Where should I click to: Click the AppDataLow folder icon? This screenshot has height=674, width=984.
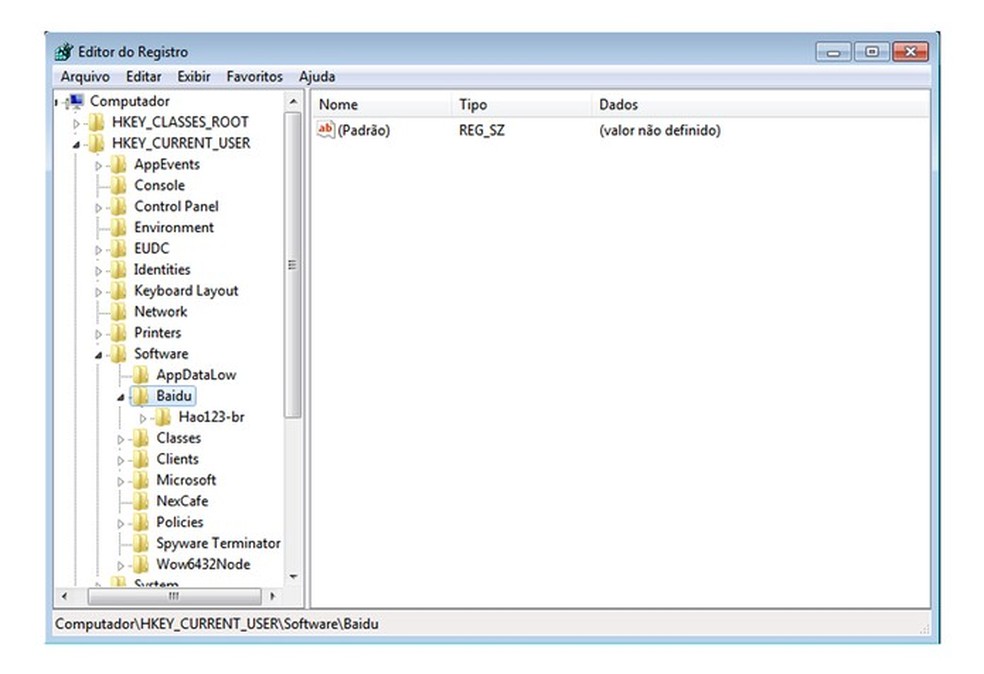(x=141, y=375)
